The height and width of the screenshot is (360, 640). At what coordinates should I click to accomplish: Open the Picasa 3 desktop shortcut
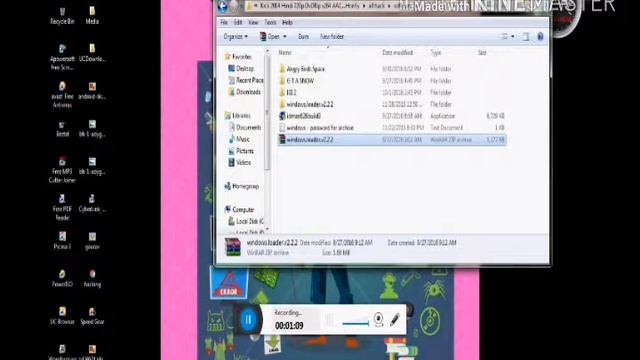62,241
